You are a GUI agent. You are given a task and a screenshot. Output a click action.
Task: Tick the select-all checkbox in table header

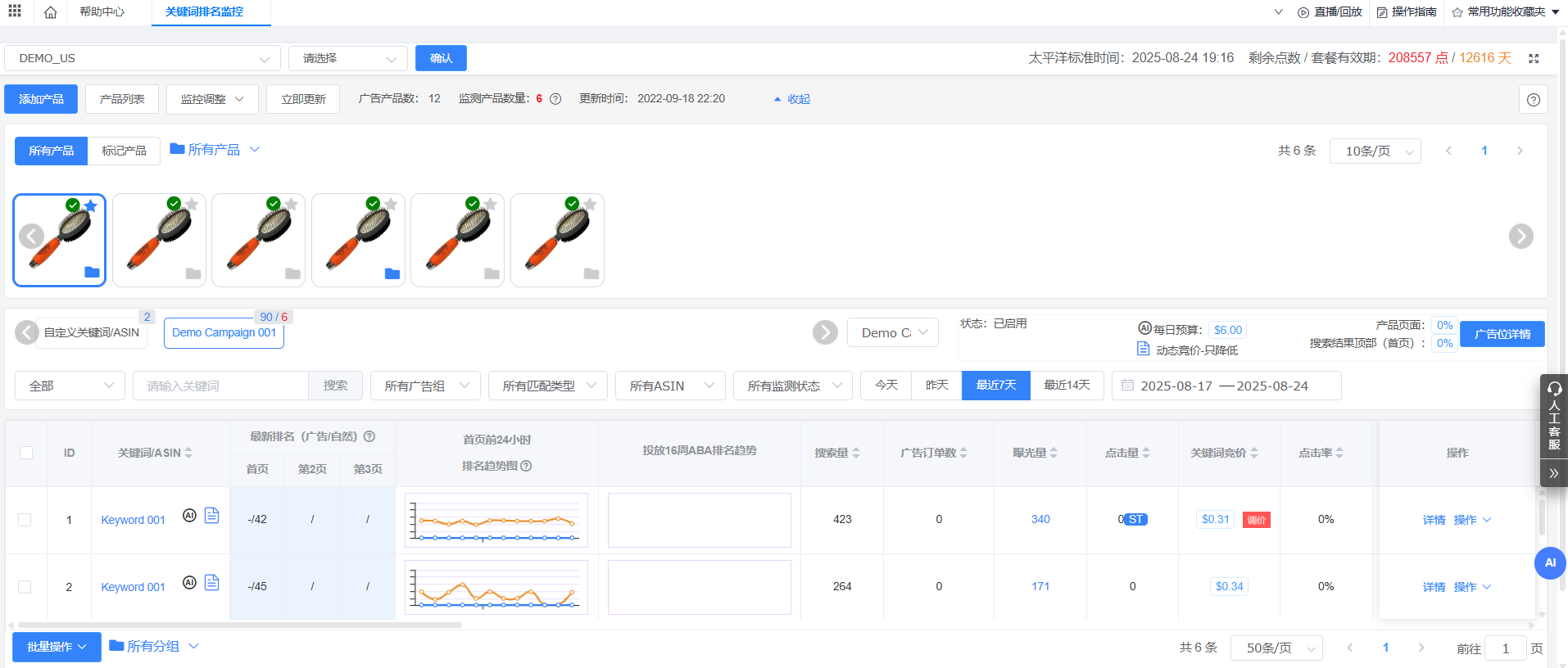pyautogui.click(x=26, y=453)
